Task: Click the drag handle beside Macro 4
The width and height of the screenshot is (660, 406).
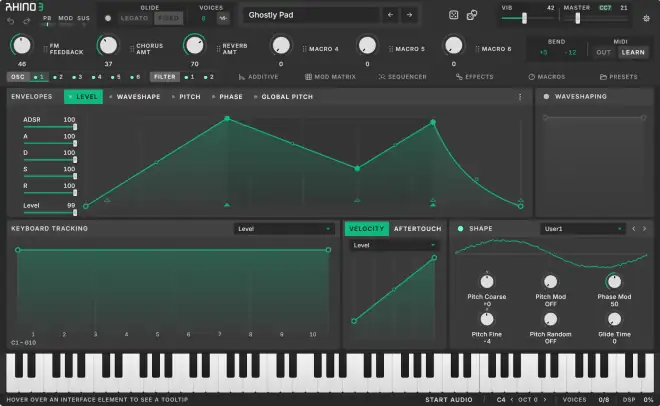Action: [304, 49]
